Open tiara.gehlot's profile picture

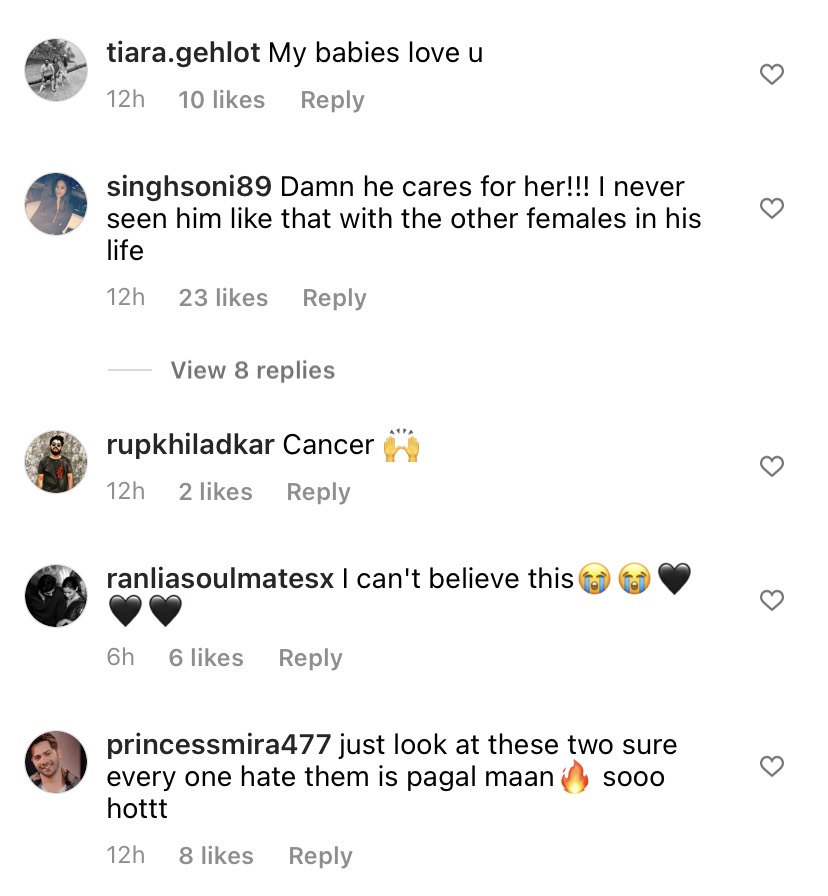(x=56, y=70)
